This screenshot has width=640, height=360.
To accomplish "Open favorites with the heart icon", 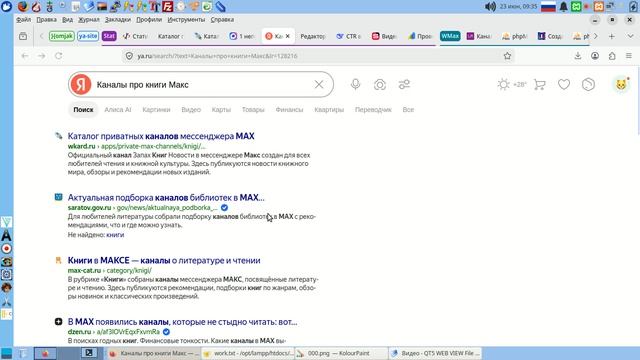I will 564,84.
